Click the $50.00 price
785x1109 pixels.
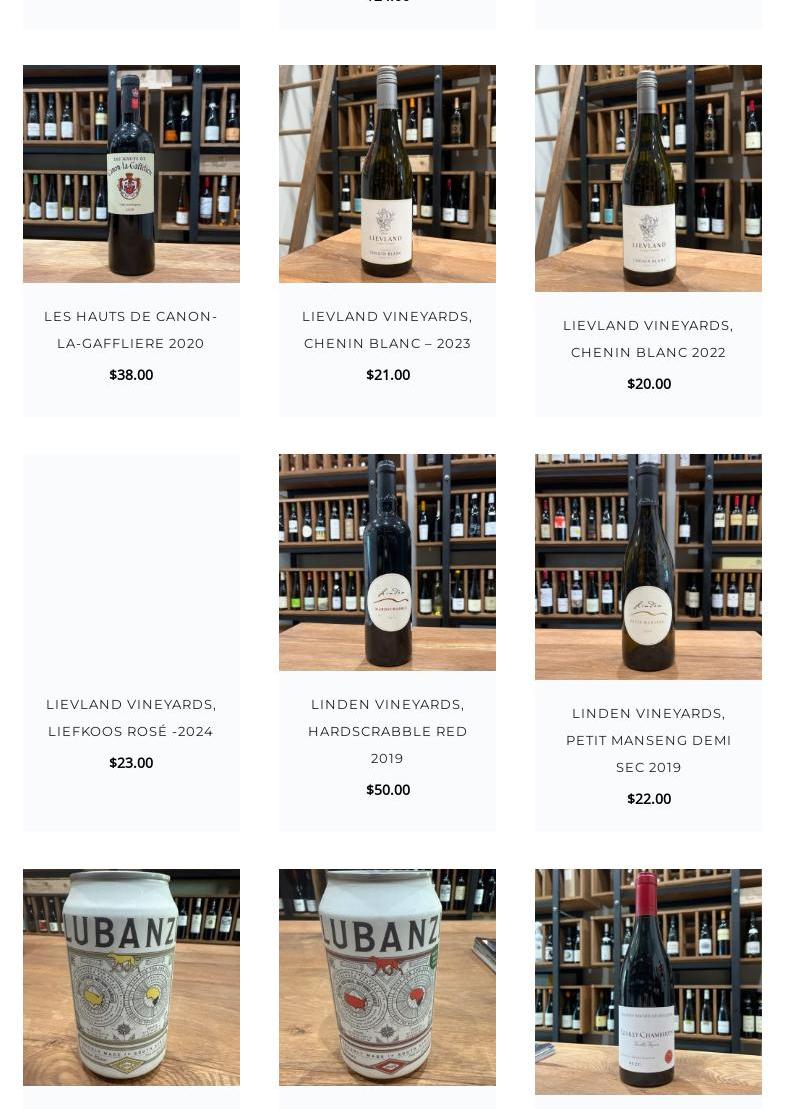[x=388, y=790]
